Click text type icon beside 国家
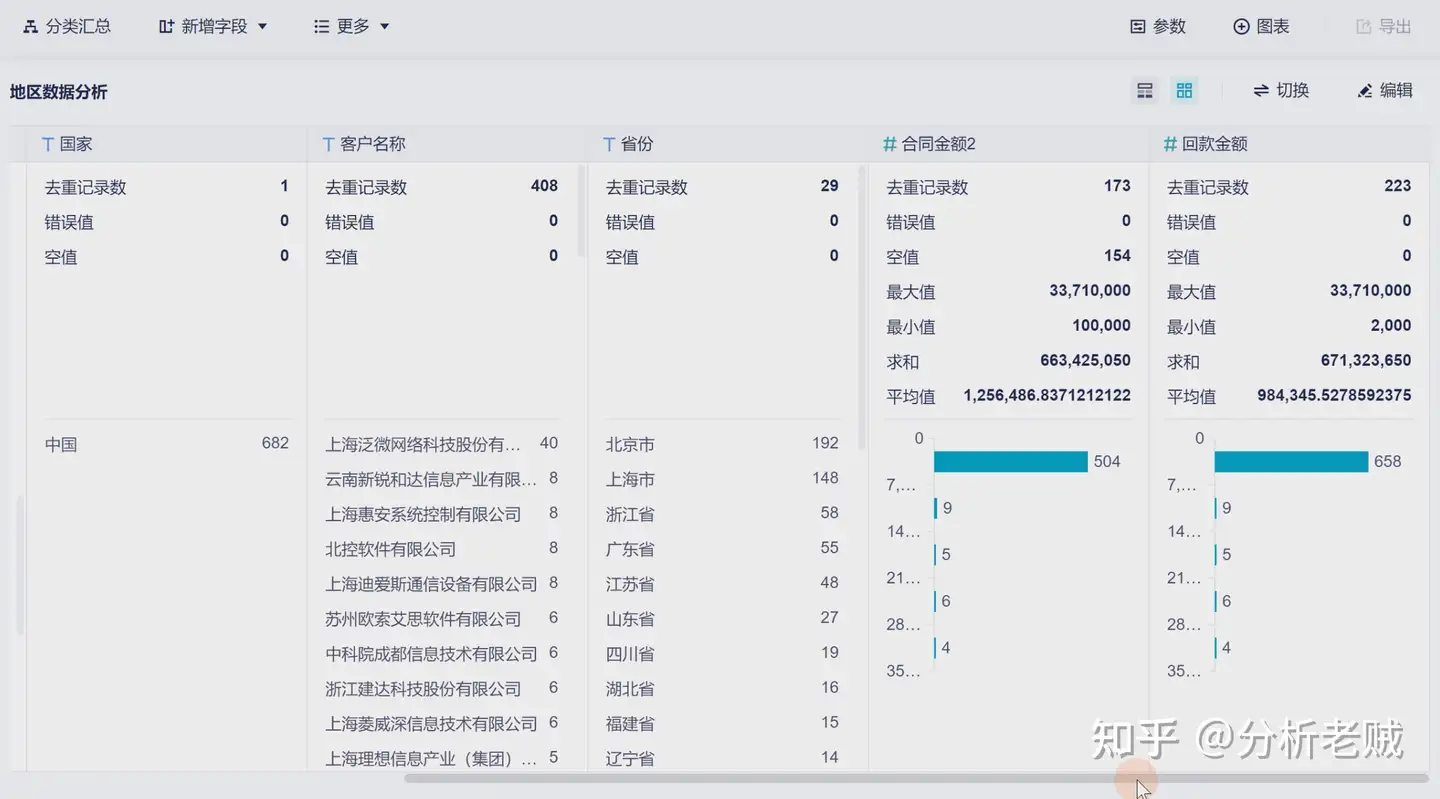This screenshot has height=799, width=1440. 47,145
